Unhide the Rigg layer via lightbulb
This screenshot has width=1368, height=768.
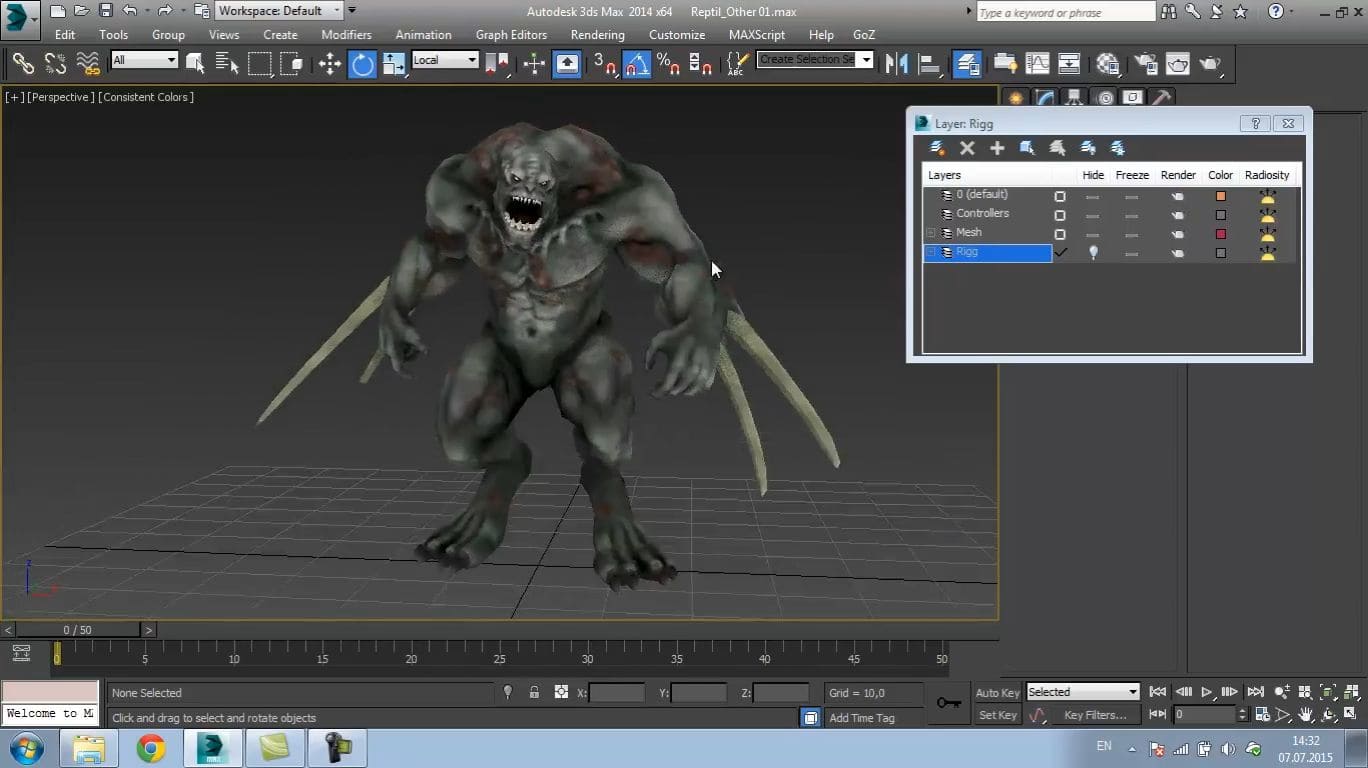click(x=1093, y=253)
